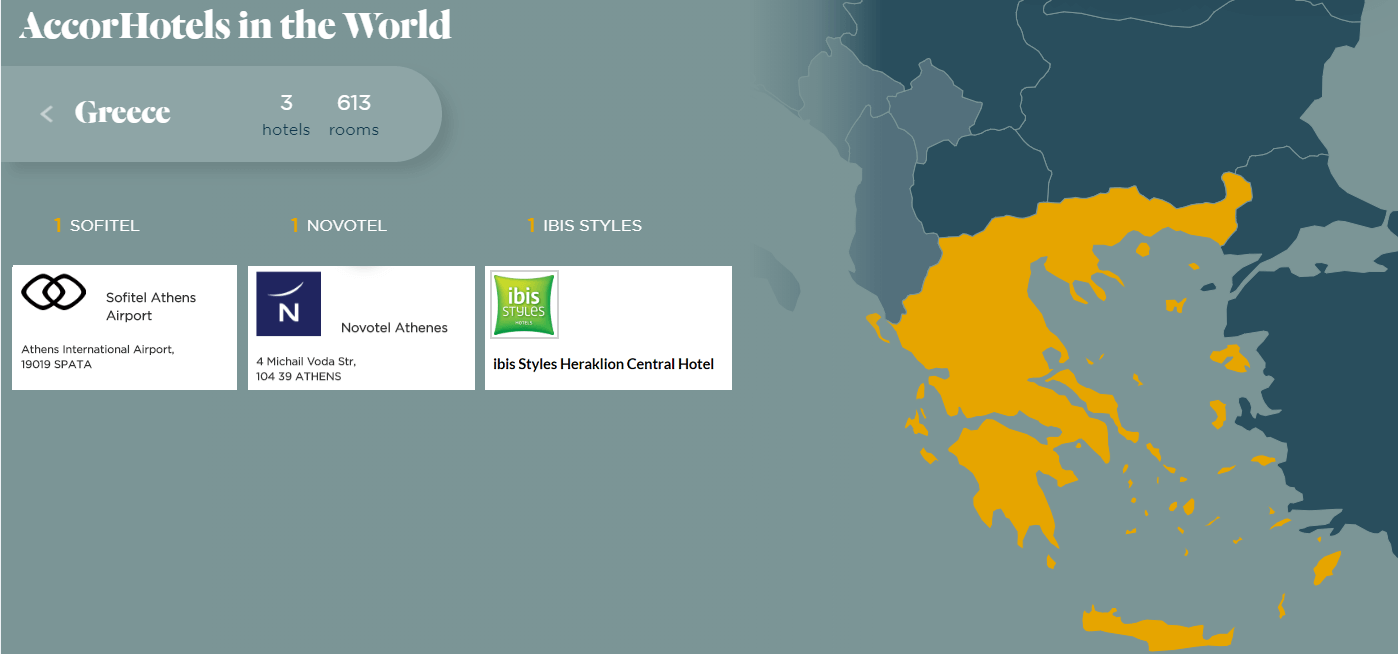Click the Sofitel address in Spata
Viewport: 1398px width, 654px height.
pyautogui.click(x=98, y=357)
